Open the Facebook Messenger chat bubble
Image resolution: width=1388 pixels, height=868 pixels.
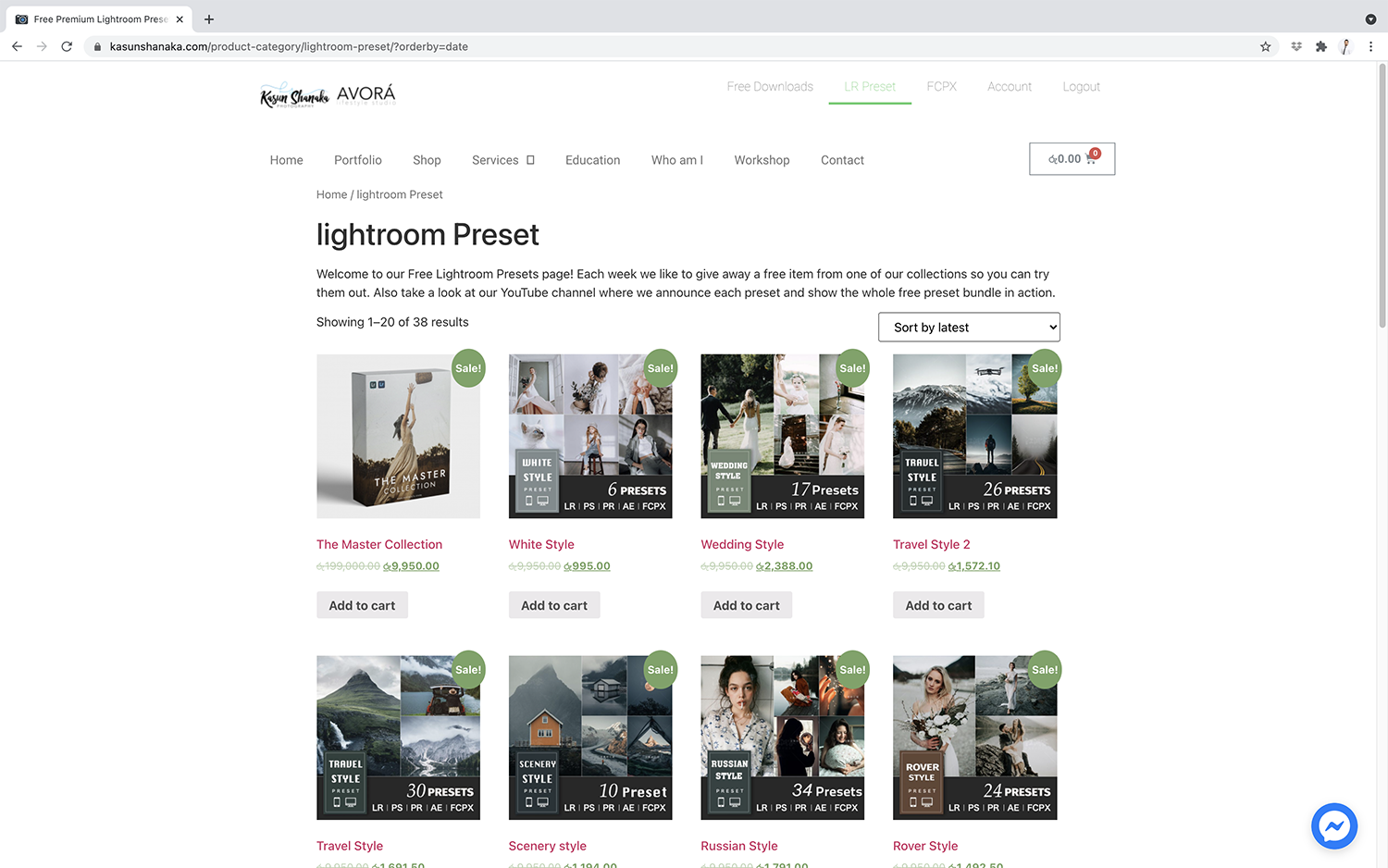pos(1333,826)
